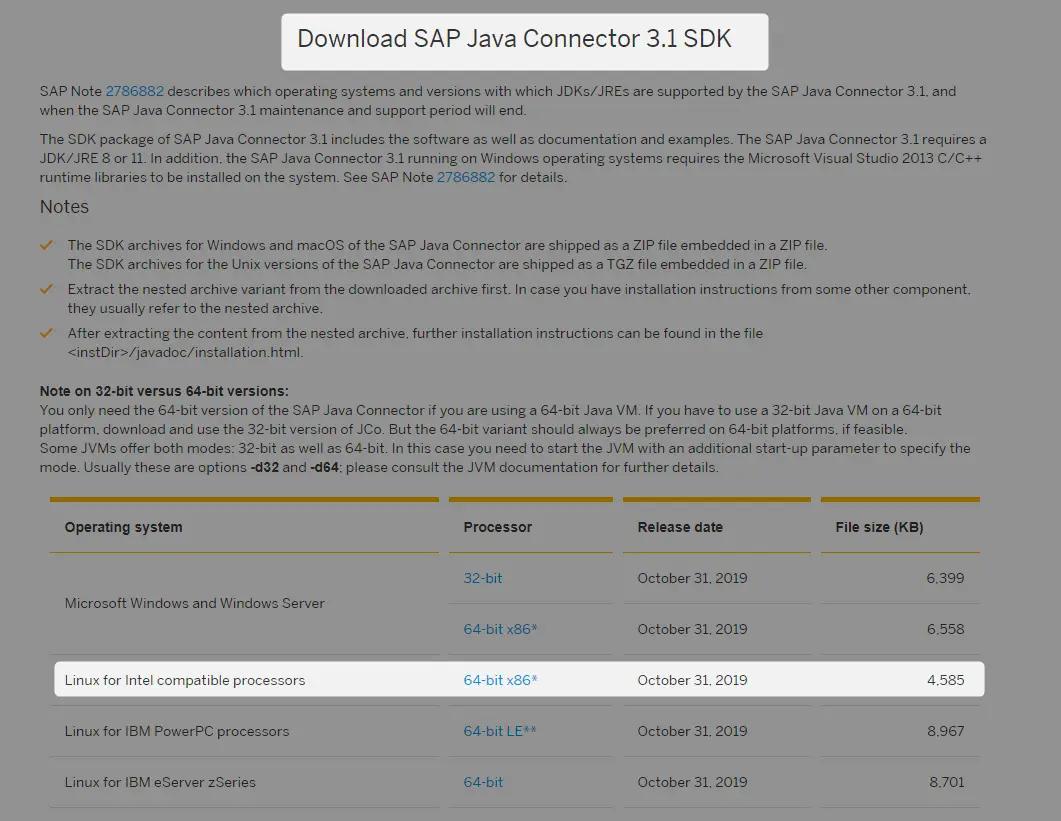Click the 'Release date' column header
1061x821 pixels.
(x=680, y=527)
